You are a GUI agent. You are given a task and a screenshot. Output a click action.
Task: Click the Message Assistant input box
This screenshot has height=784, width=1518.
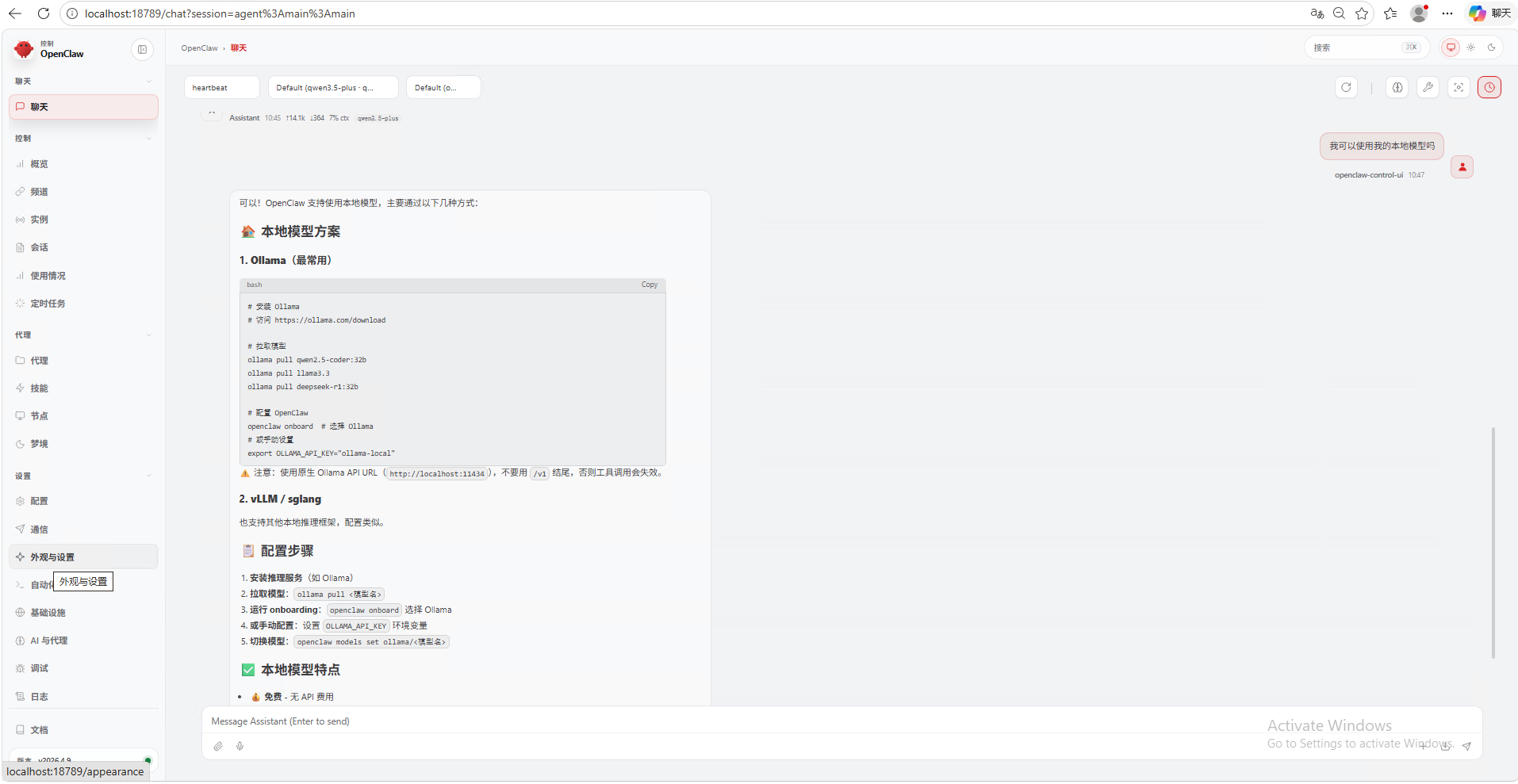click(x=841, y=721)
